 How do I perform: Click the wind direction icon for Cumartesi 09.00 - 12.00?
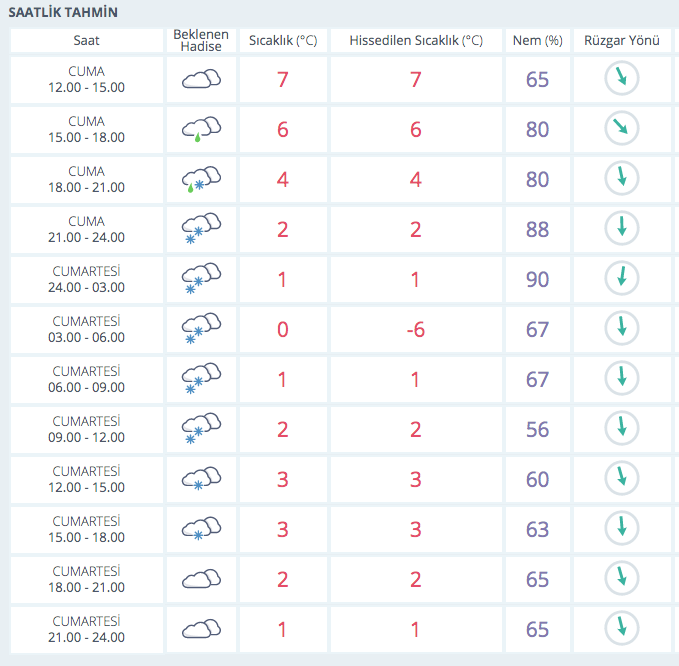[622, 429]
